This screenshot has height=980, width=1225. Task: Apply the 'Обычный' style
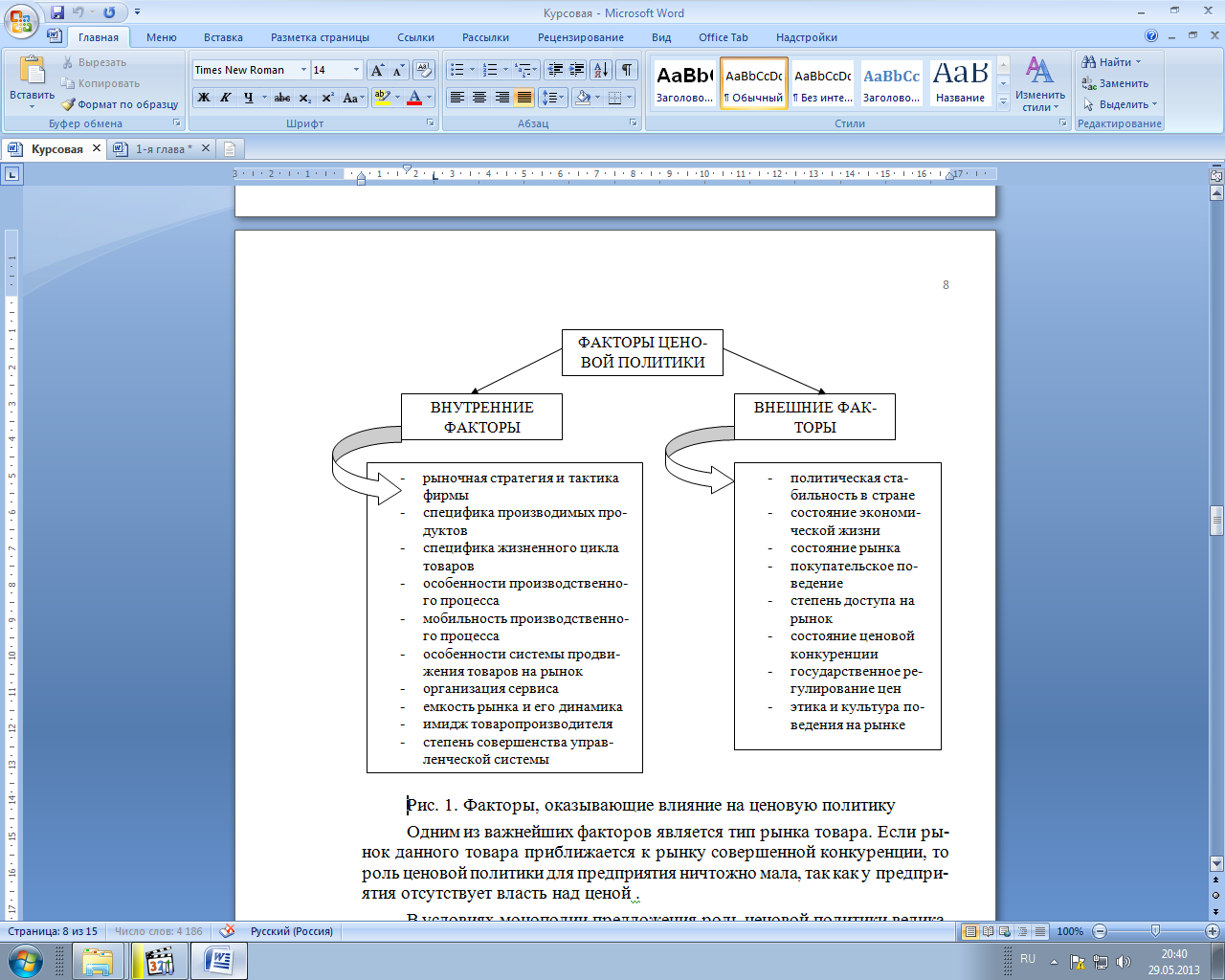pos(754,83)
